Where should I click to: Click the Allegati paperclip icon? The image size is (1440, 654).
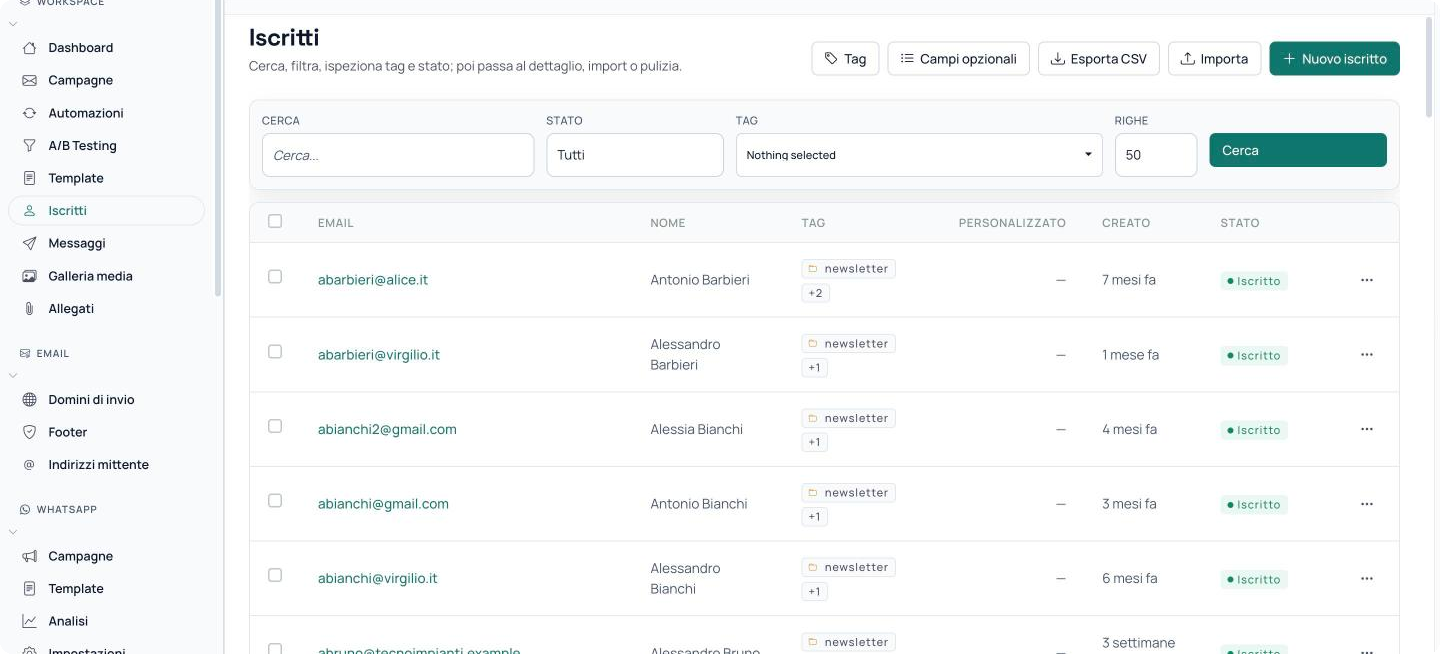29,309
